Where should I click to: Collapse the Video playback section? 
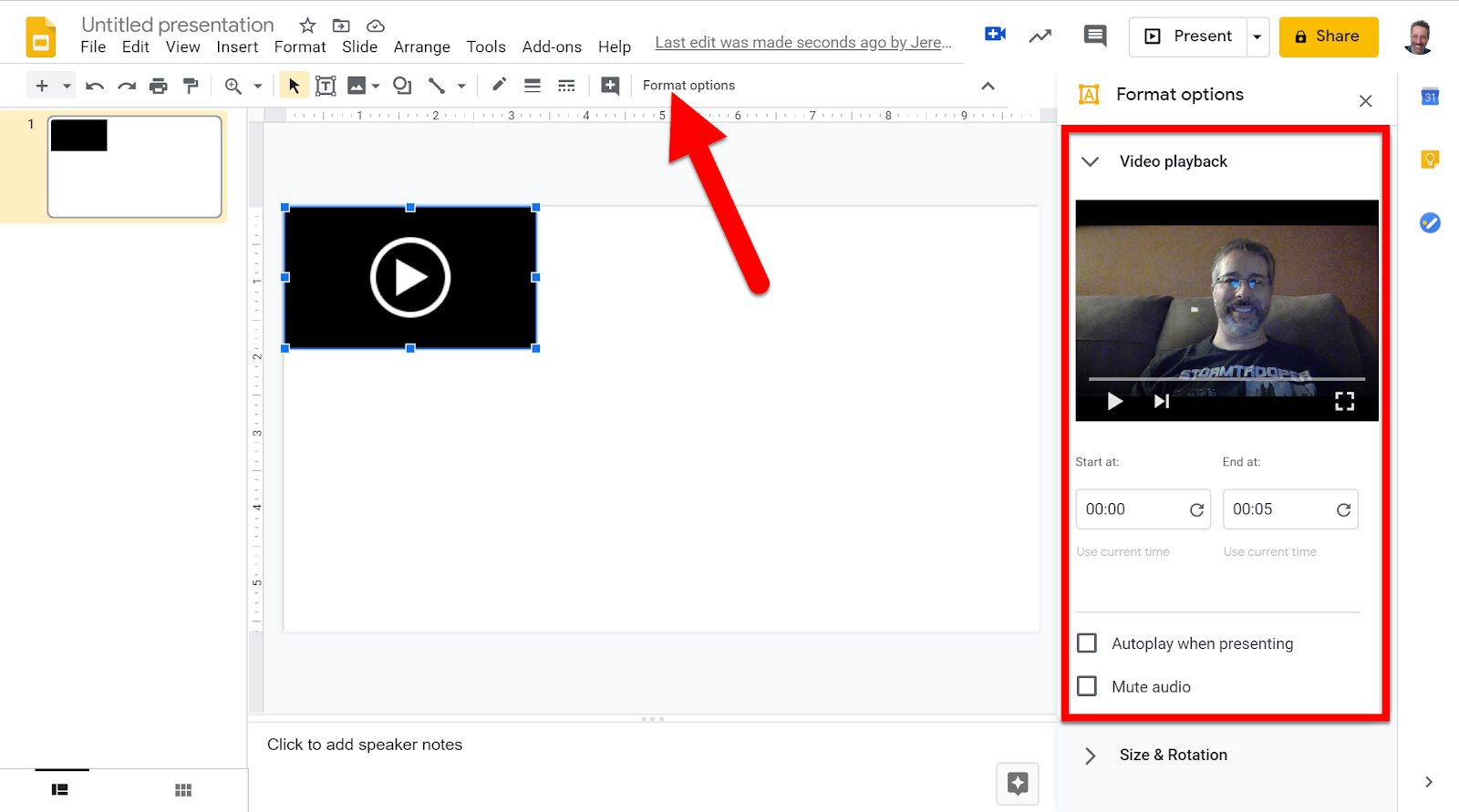tap(1090, 161)
